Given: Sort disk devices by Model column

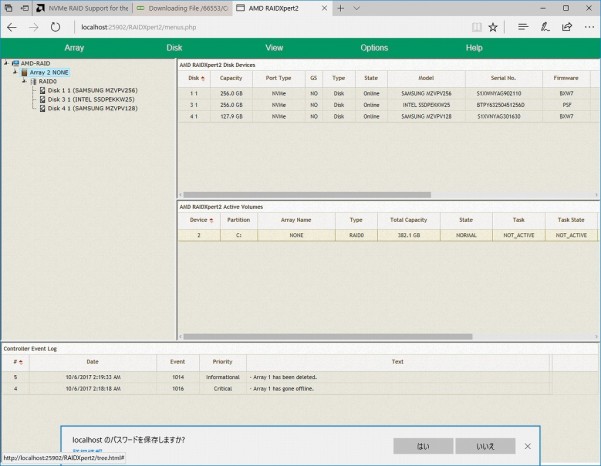Looking at the screenshot, I should pyautogui.click(x=426, y=78).
